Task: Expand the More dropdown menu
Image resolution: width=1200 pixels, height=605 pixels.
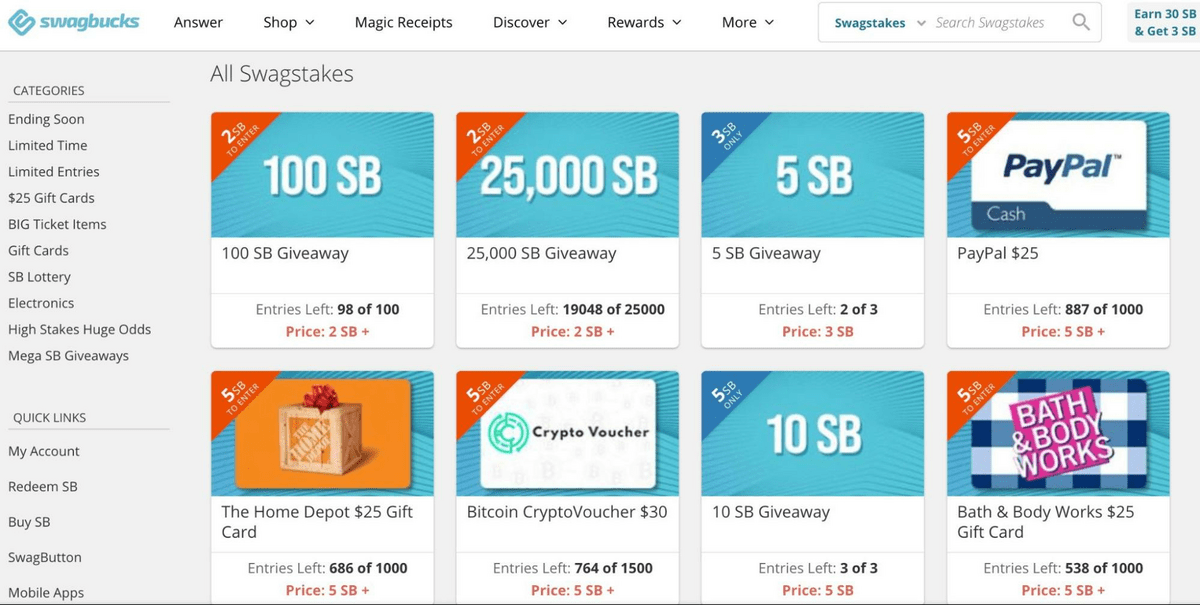Action: click(748, 22)
